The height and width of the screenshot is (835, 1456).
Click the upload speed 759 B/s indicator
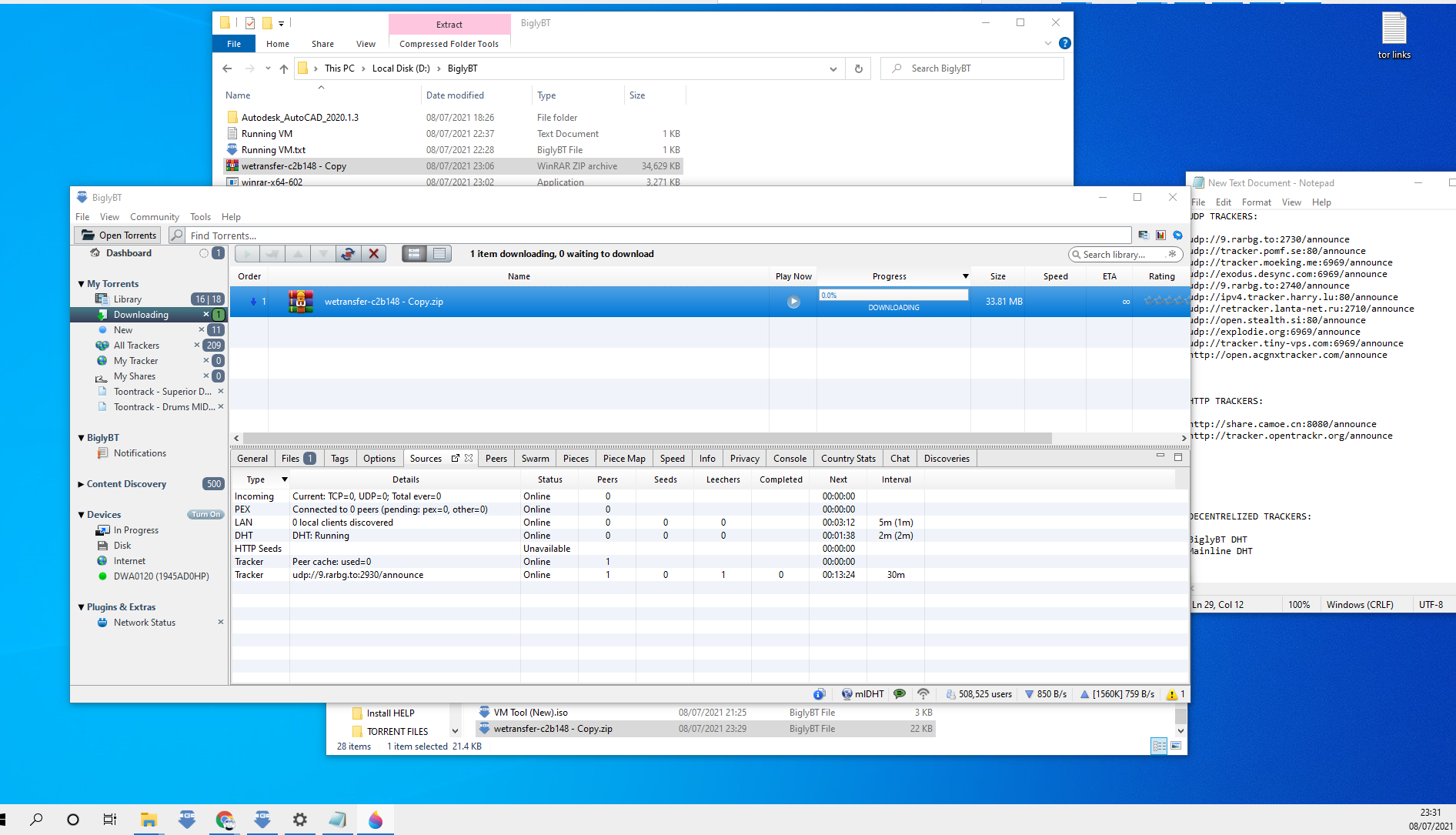pyautogui.click(x=1117, y=694)
